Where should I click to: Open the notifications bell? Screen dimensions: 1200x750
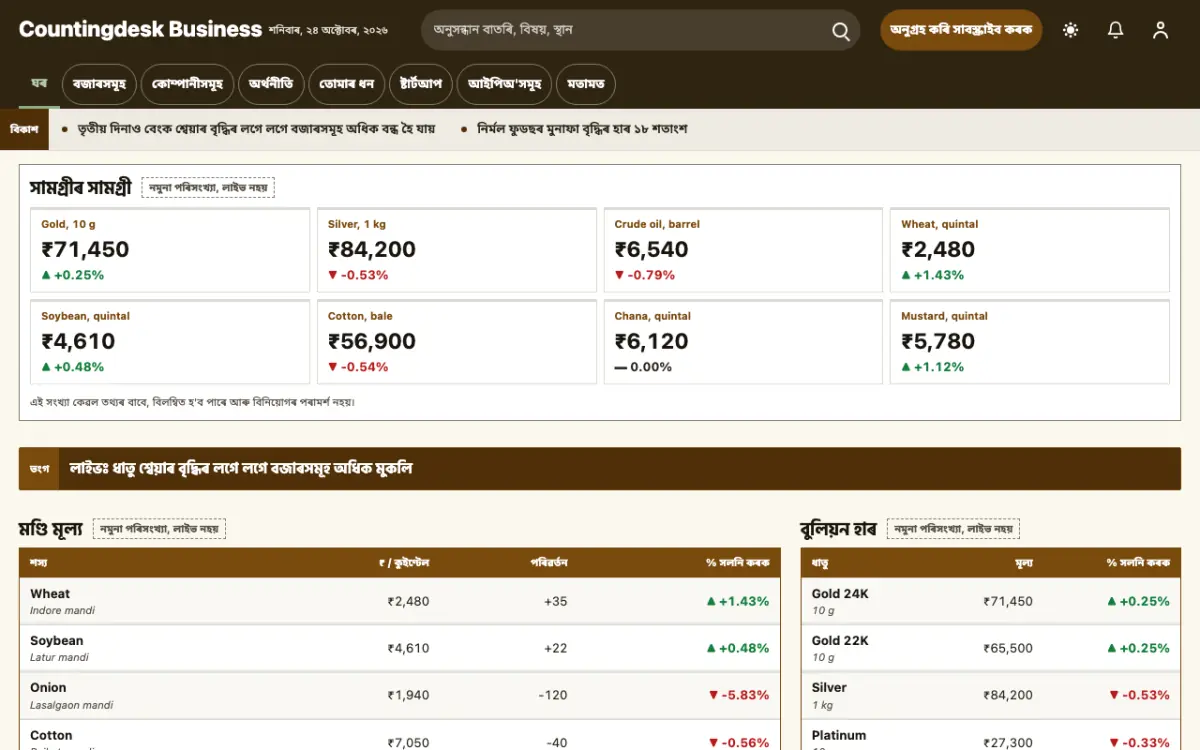[x=1116, y=30]
